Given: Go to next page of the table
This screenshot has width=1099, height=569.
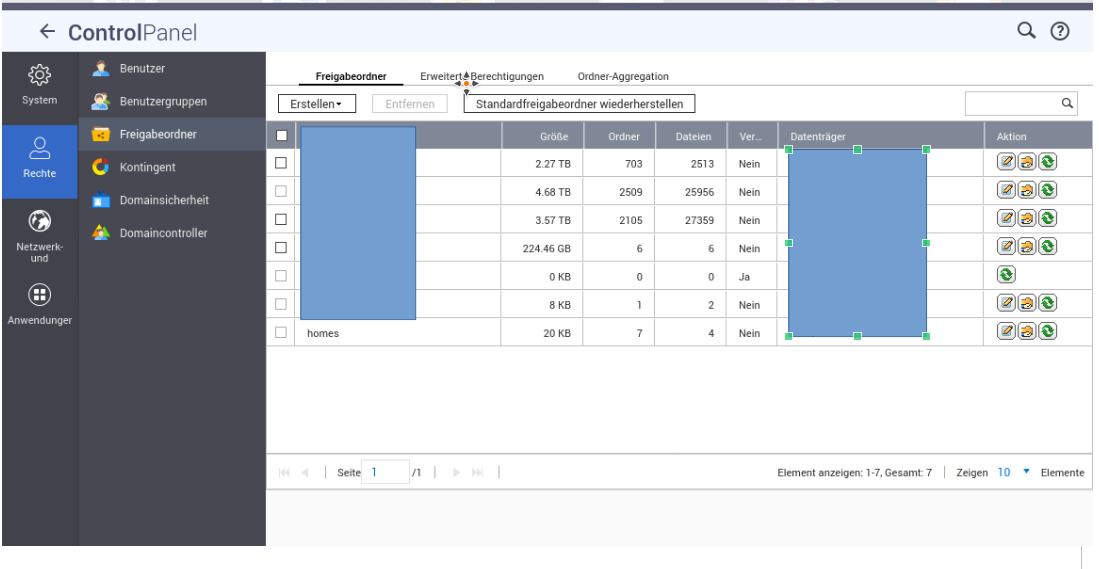Looking at the screenshot, I should click(456, 472).
